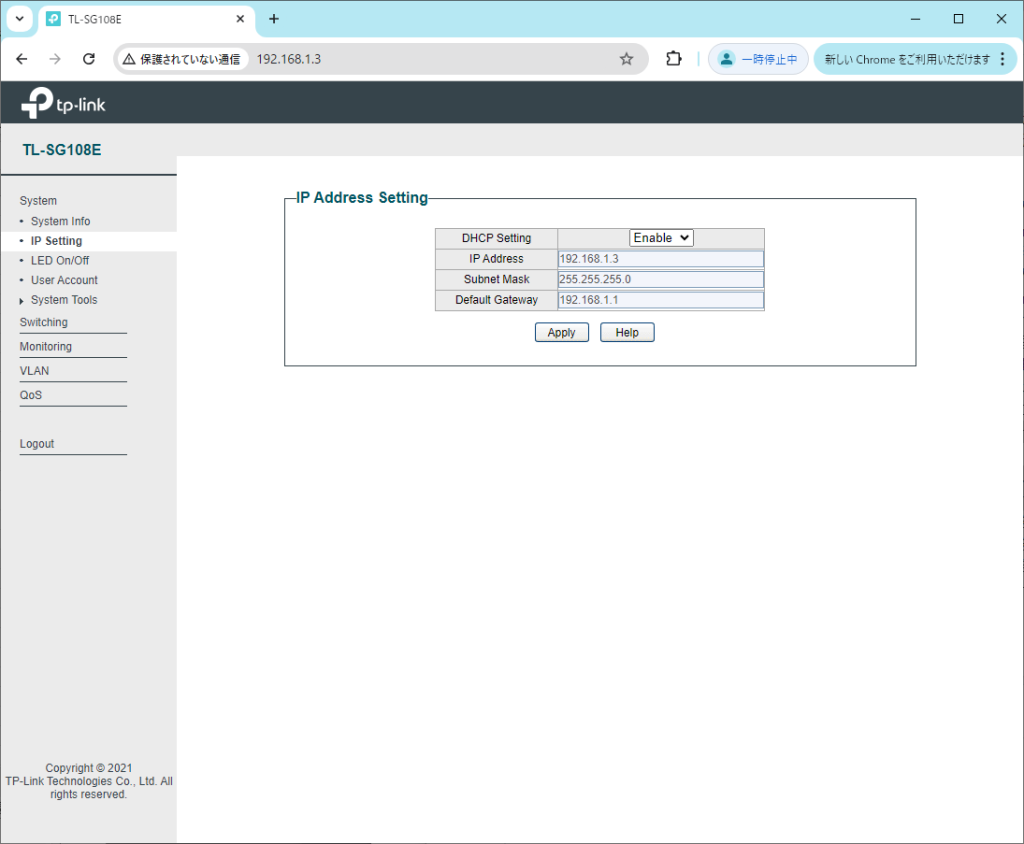
Task: Go to LED On/Off page
Action: tap(60, 261)
